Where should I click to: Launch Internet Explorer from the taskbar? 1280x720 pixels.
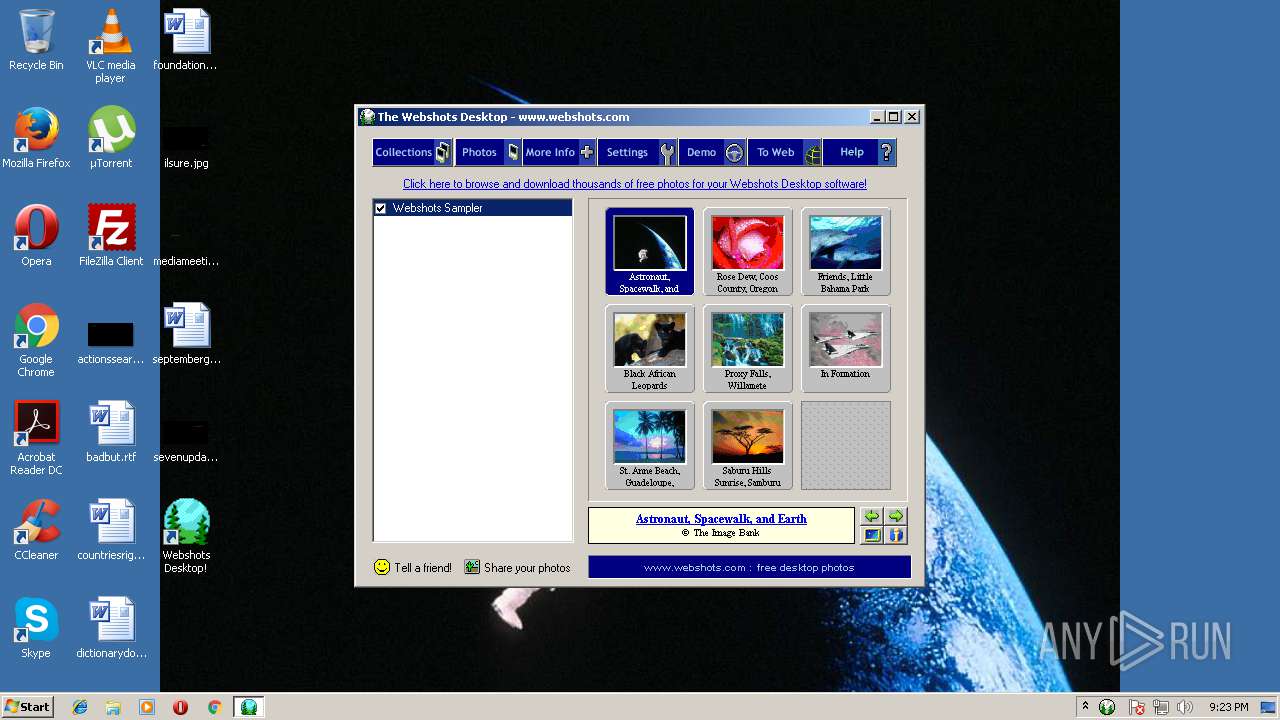coord(80,707)
